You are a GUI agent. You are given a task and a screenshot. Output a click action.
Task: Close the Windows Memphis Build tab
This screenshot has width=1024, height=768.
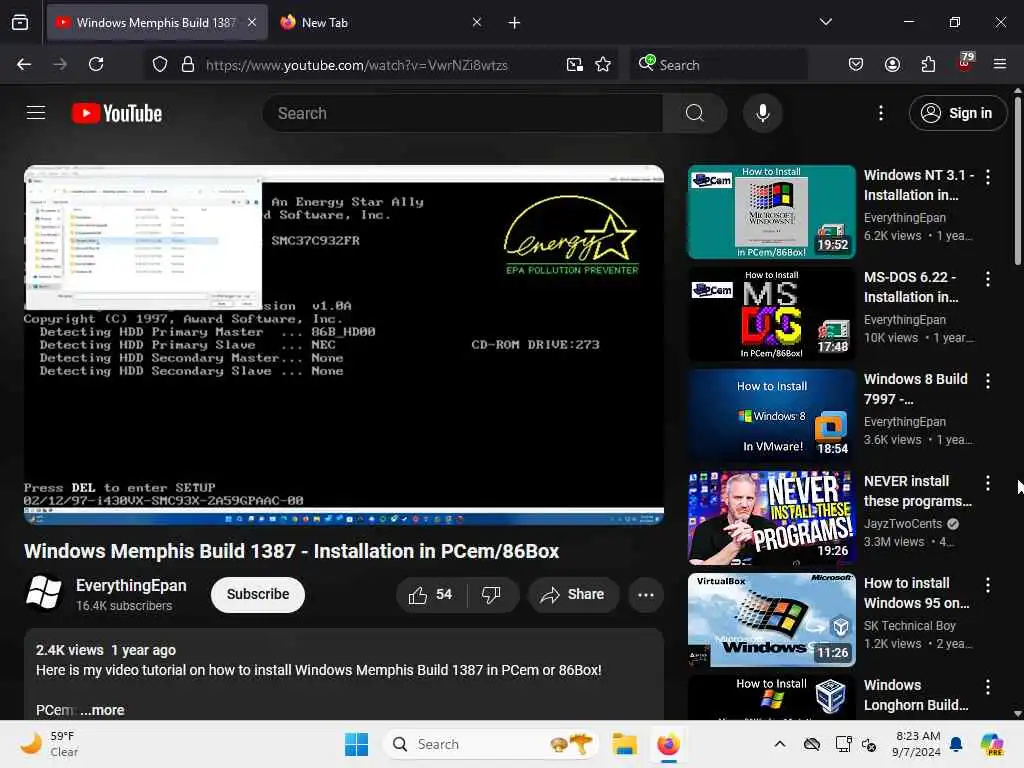point(252,22)
